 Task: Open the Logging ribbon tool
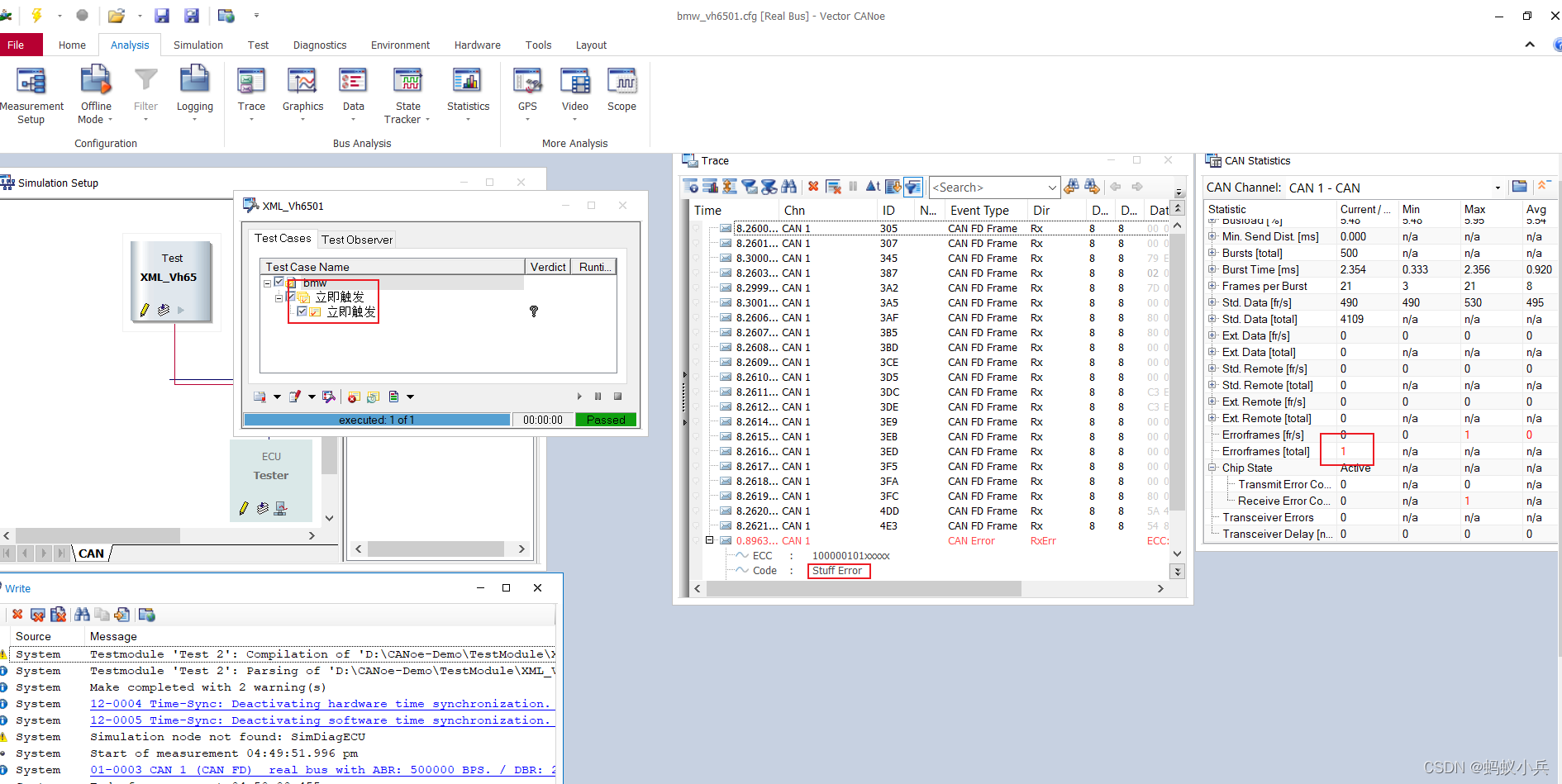click(x=194, y=93)
